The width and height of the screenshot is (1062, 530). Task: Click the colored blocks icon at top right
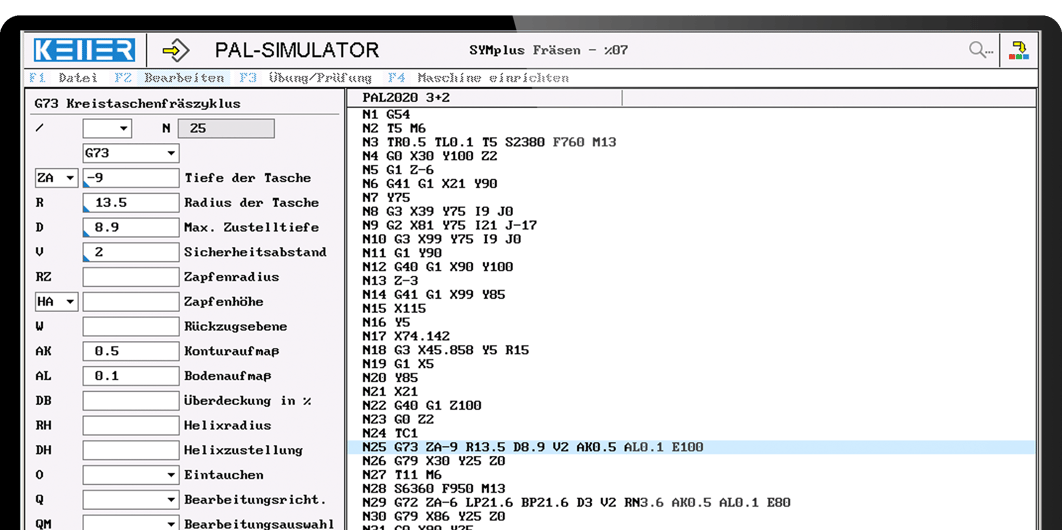click(1019, 50)
